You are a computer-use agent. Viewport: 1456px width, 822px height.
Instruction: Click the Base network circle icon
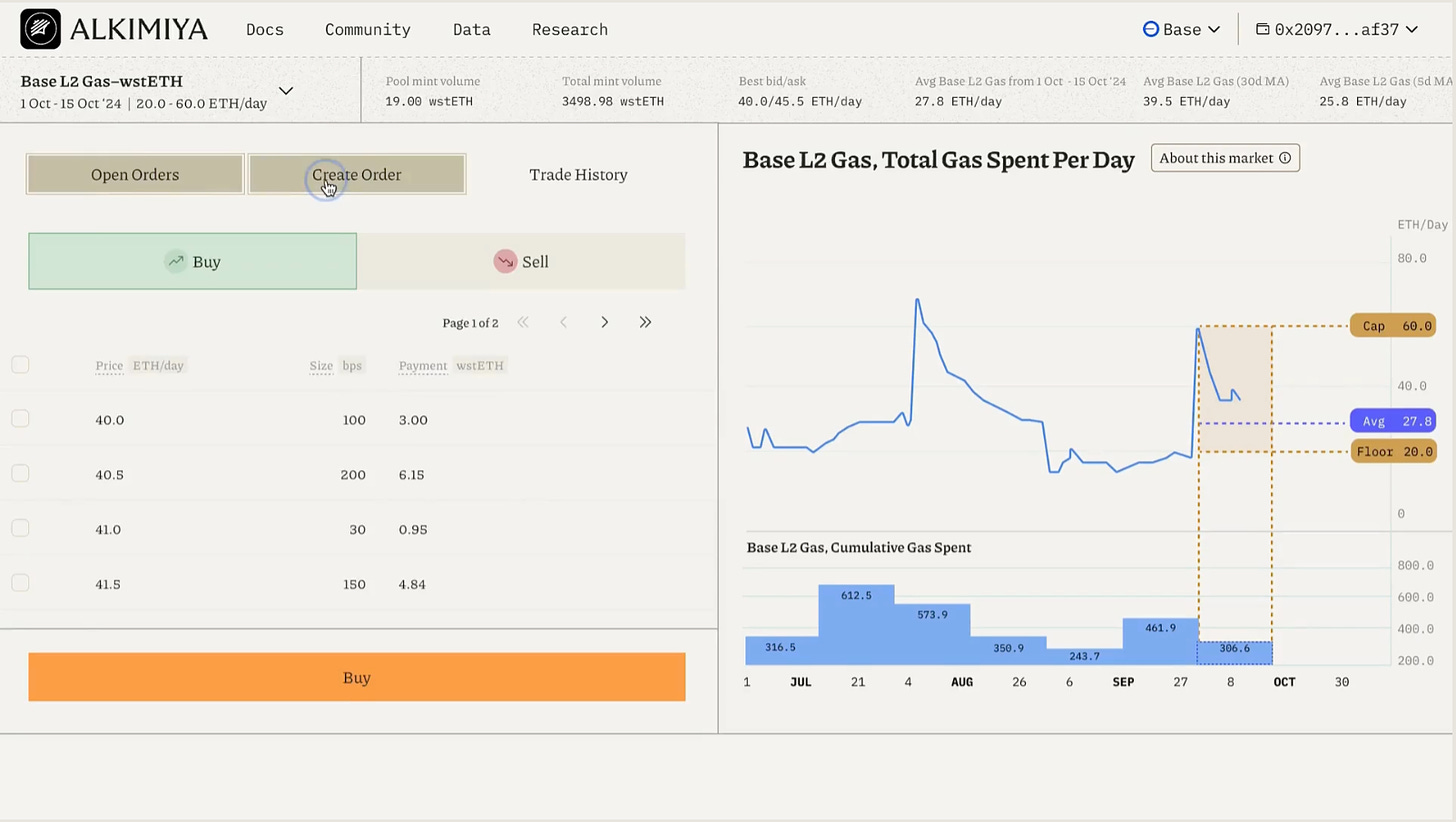1151,30
